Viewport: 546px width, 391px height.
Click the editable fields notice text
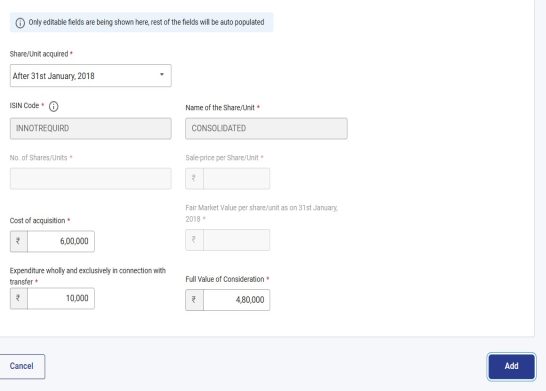pyautogui.click(x=146, y=22)
